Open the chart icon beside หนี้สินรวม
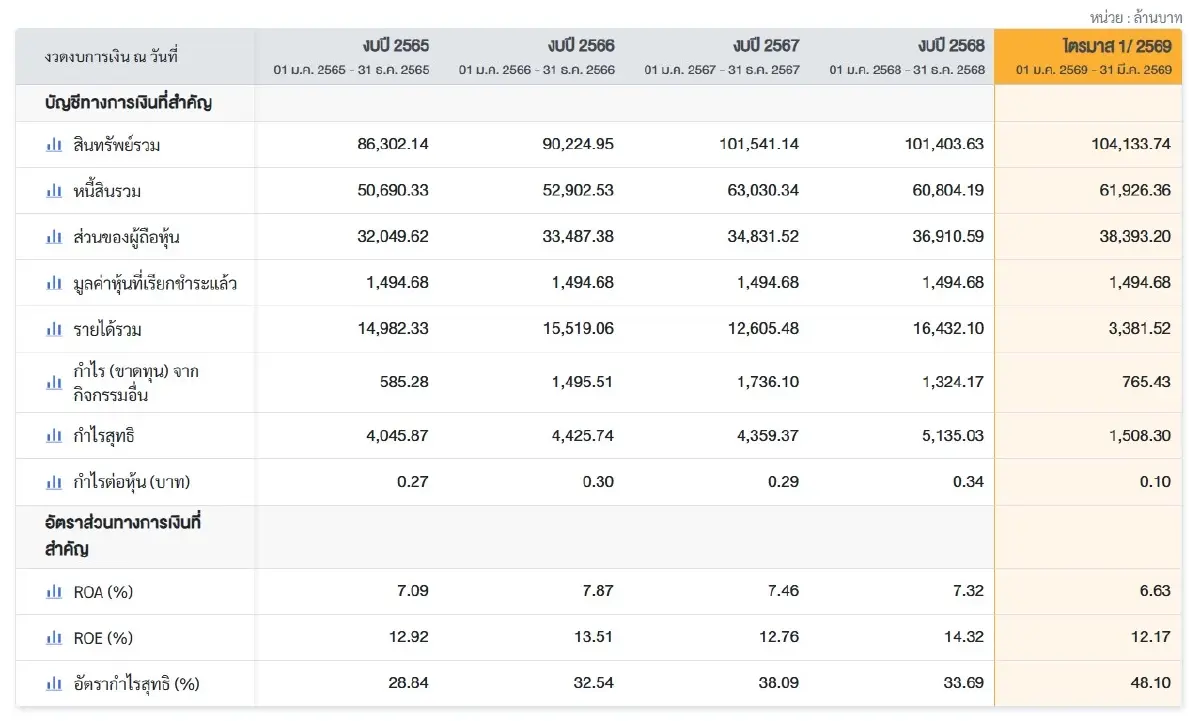 pos(54,191)
